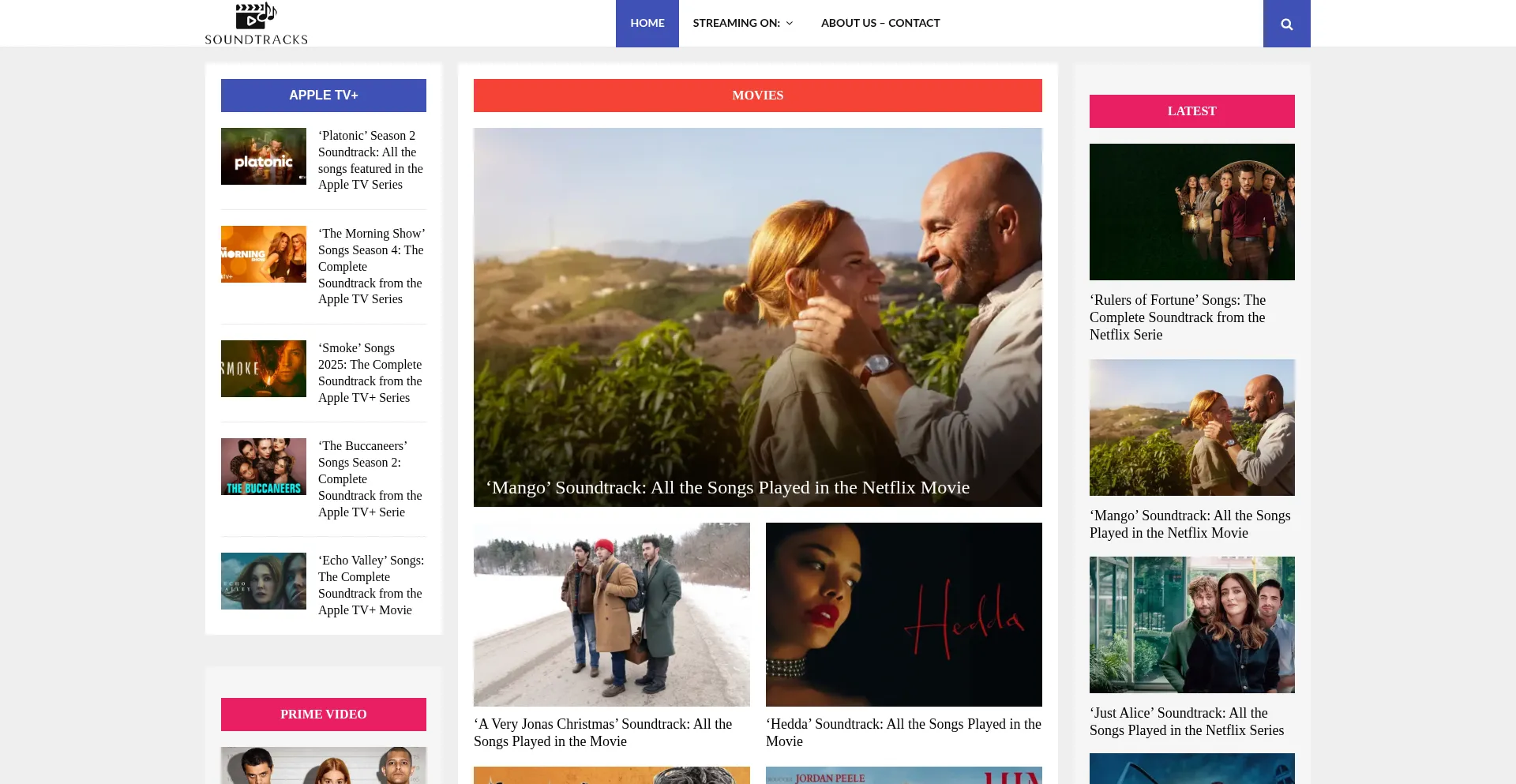Open 'Hedda' Soundtrack article title link
This screenshot has width=1516, height=784.
point(903,733)
